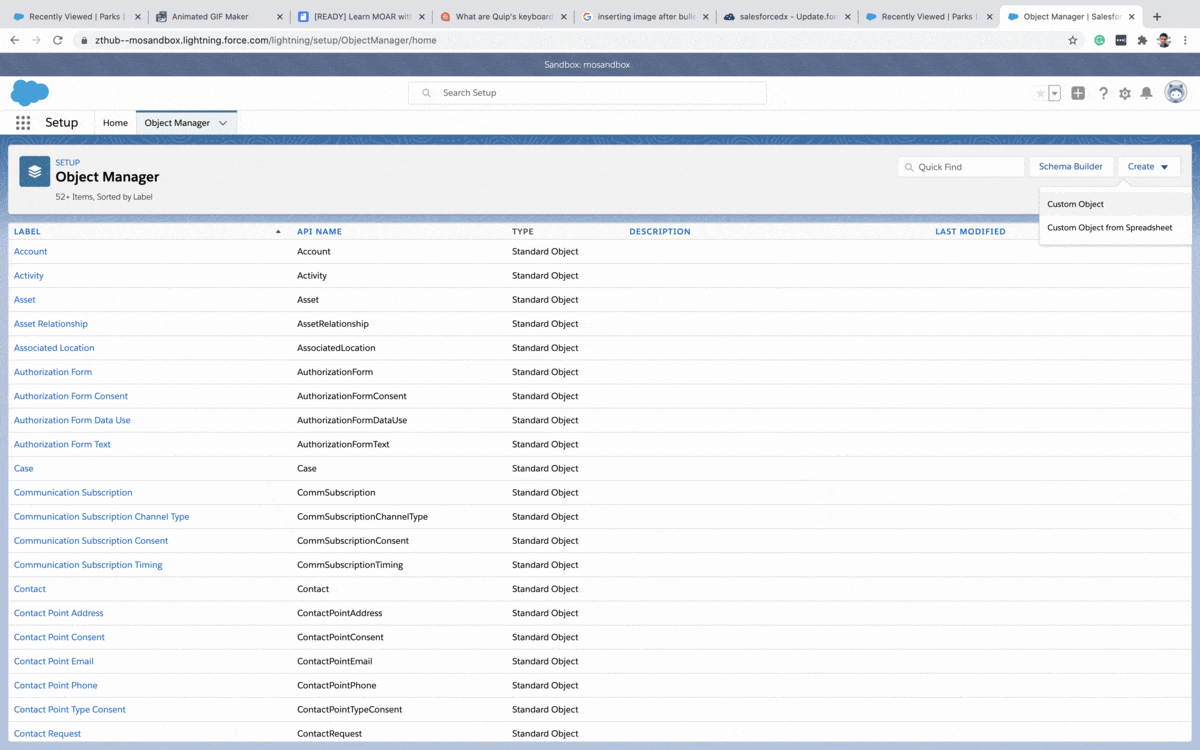Click the Sandbox: mosandbox banner text
This screenshot has width=1200, height=750.
587,64
